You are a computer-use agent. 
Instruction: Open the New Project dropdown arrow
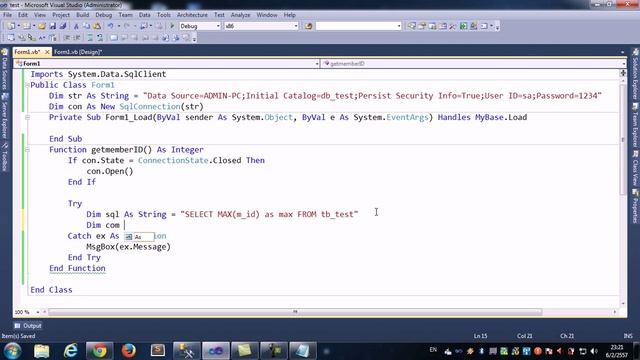click(x=18, y=26)
